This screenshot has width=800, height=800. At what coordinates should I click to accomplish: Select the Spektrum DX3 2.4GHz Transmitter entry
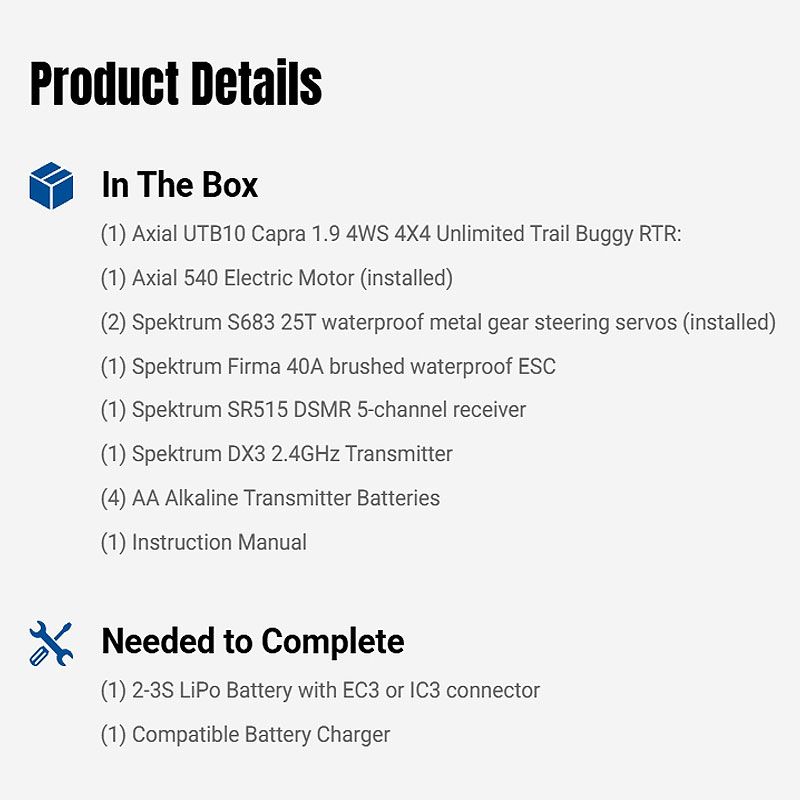click(277, 454)
